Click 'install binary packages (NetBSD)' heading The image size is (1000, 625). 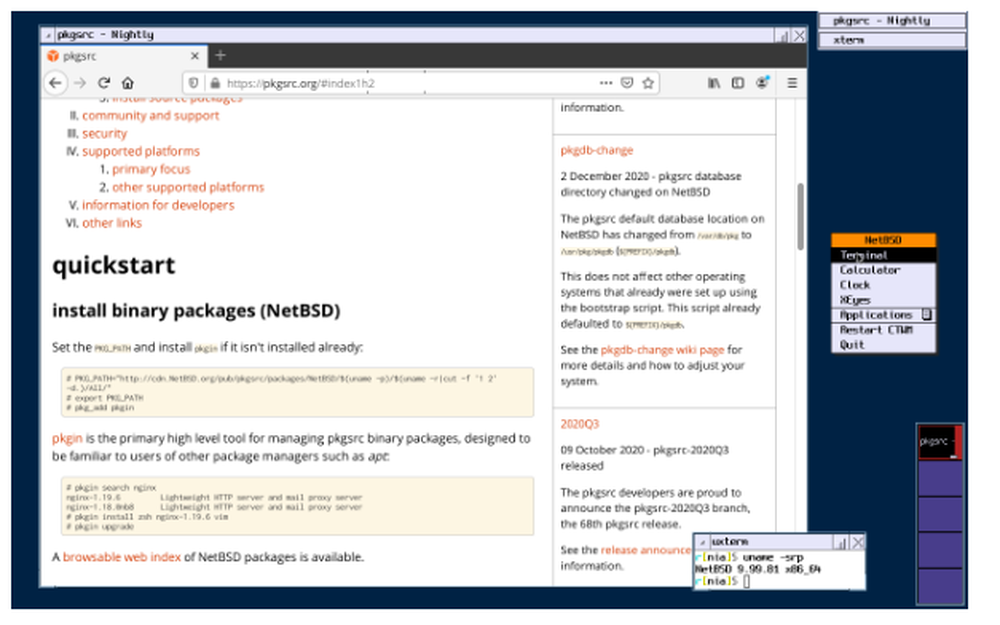(x=196, y=311)
